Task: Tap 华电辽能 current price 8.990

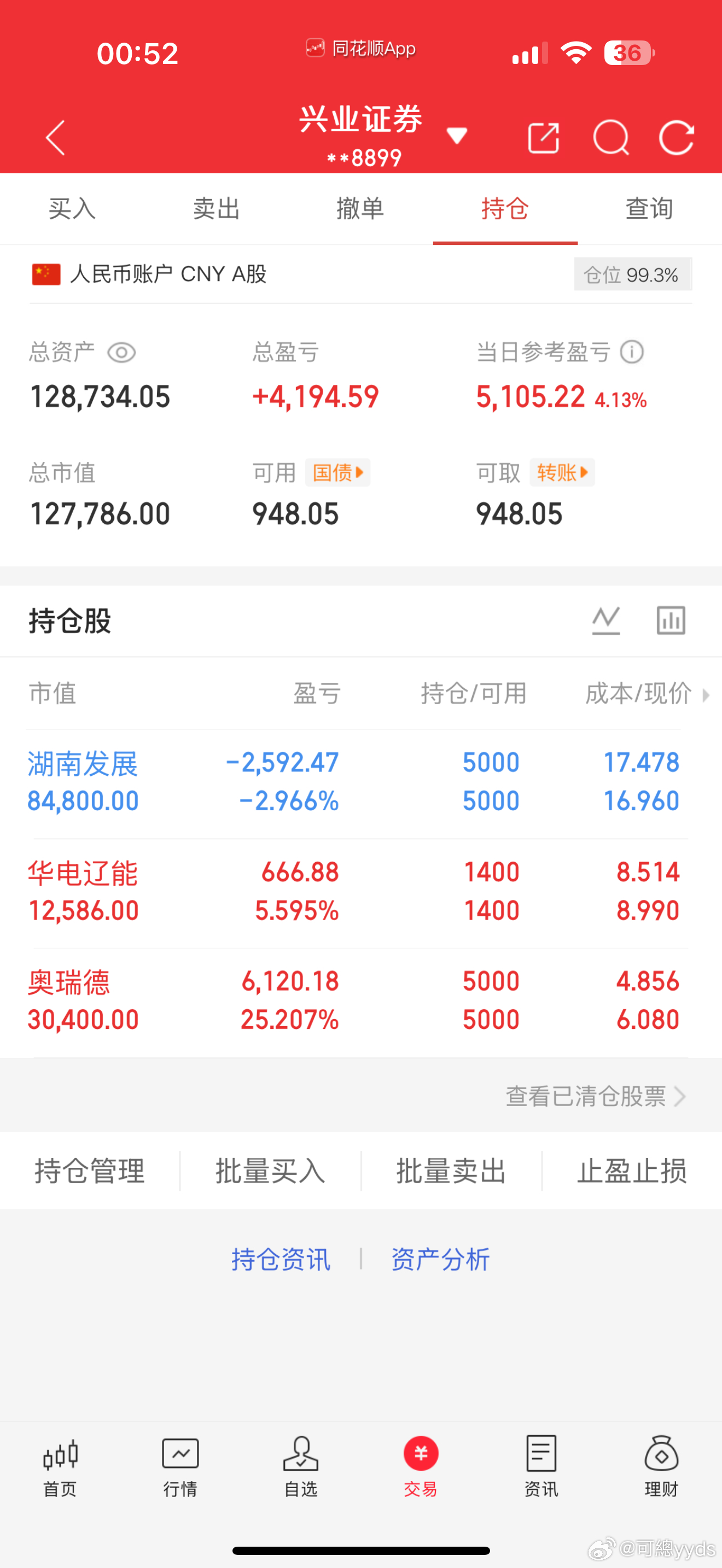Action: tap(648, 911)
